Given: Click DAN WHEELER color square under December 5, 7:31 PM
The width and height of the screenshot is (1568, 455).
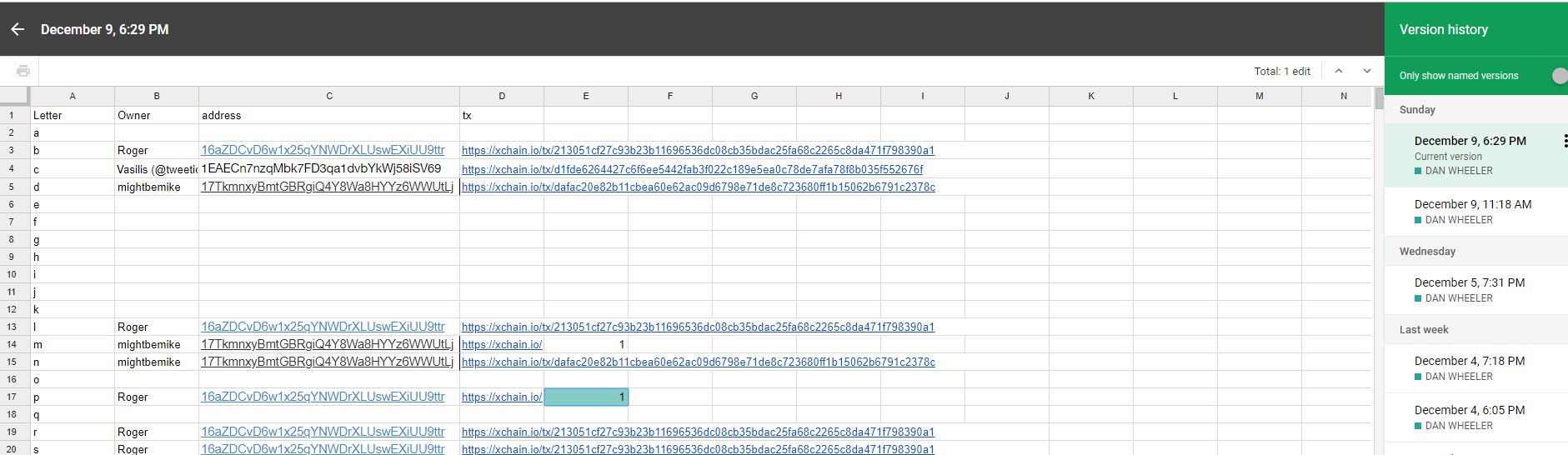Looking at the screenshot, I should click(1418, 298).
